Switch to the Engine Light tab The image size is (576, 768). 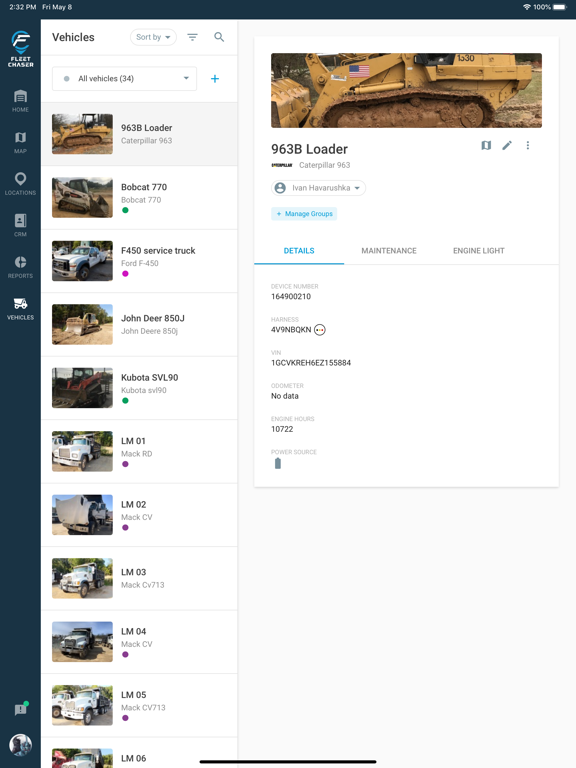click(x=479, y=251)
